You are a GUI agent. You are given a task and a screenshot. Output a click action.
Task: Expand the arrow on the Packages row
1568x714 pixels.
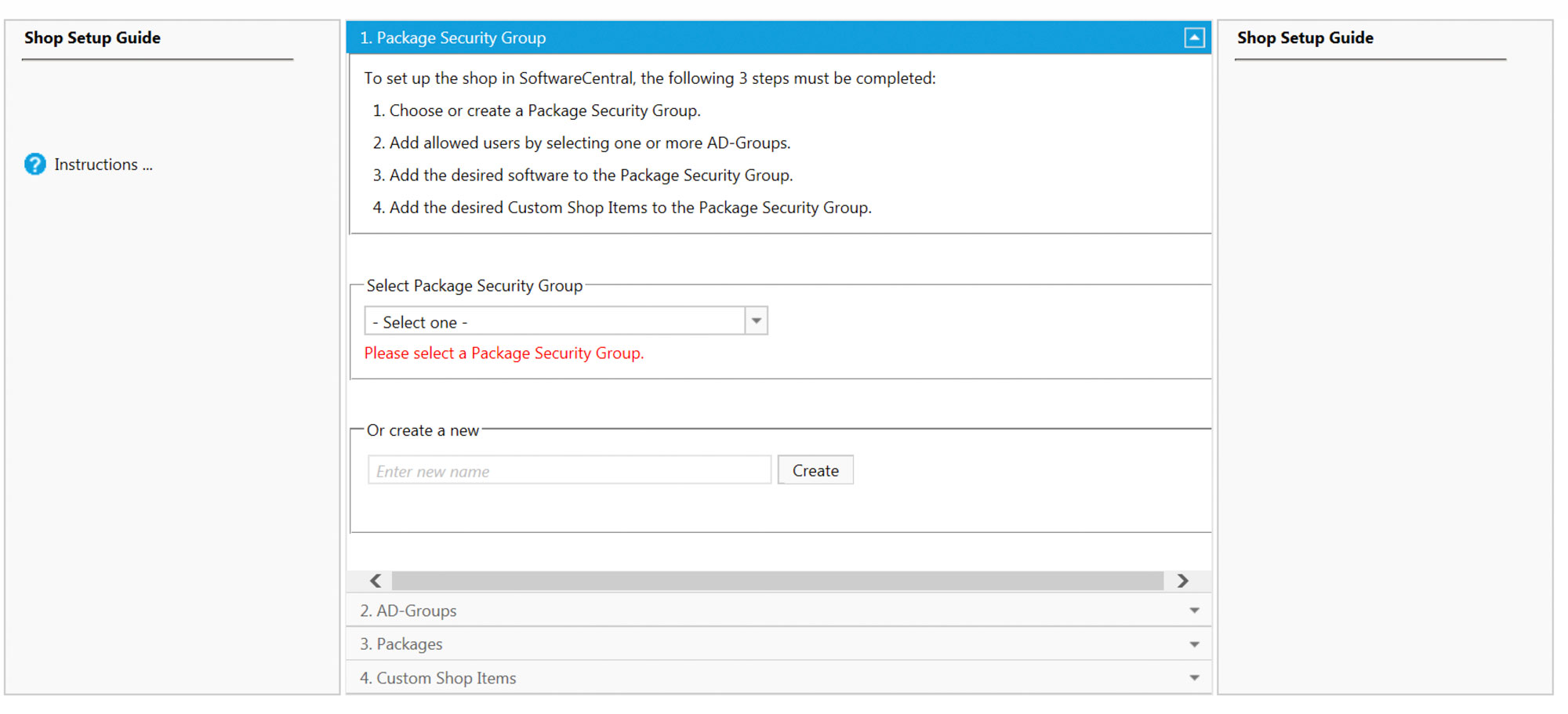(x=1194, y=644)
